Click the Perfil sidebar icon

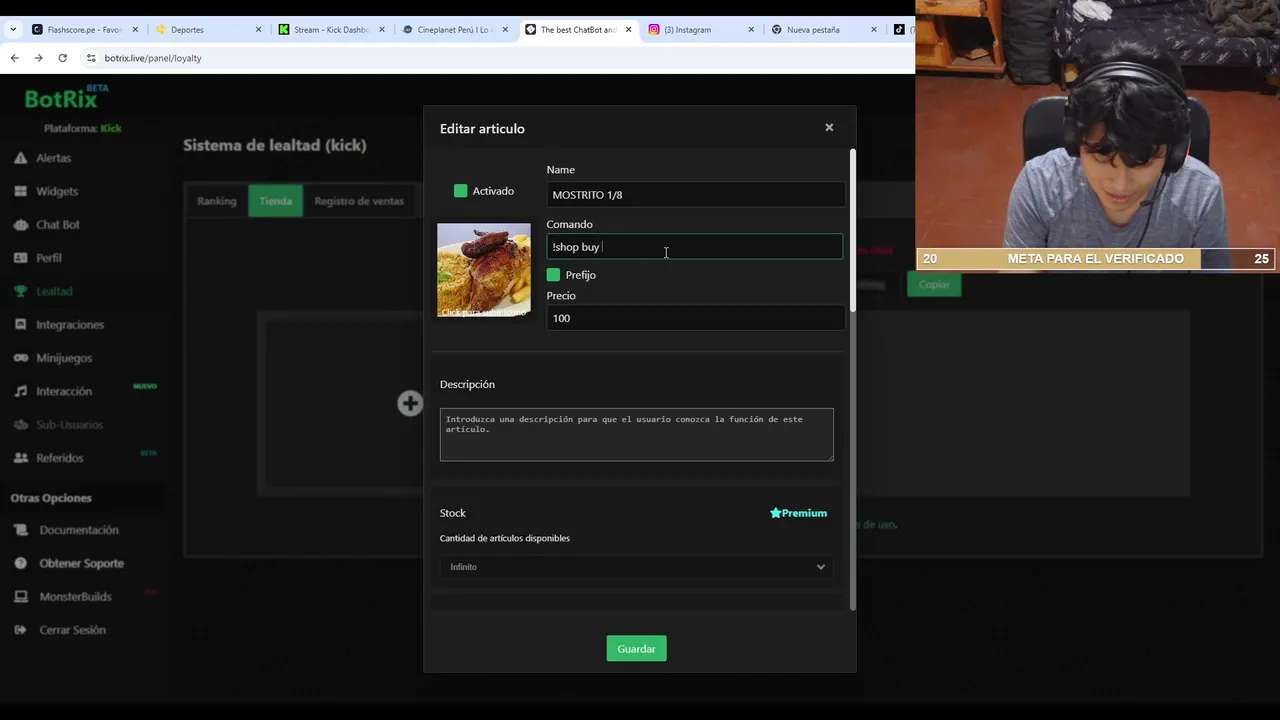pyautogui.click(x=20, y=258)
